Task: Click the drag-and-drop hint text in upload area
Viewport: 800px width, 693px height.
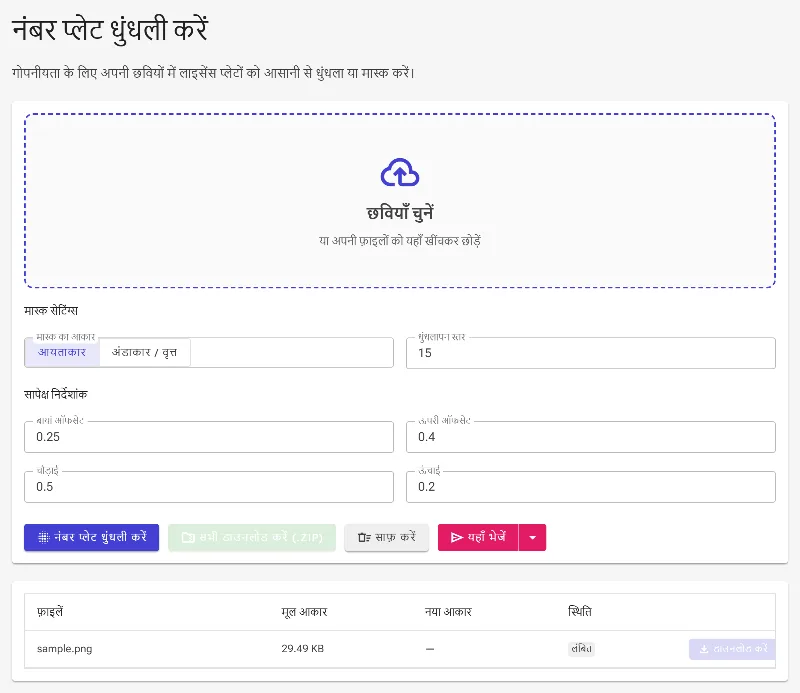Action: (400, 241)
